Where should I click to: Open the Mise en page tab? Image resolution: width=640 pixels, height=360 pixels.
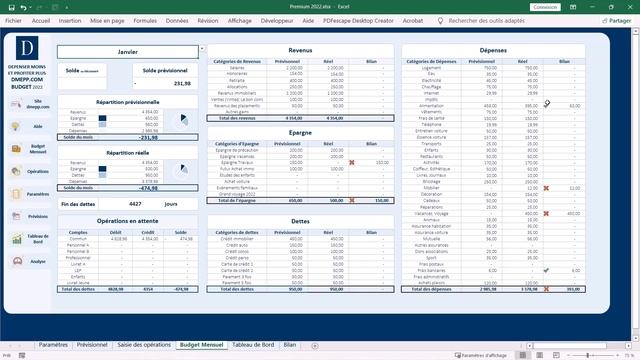pos(107,20)
